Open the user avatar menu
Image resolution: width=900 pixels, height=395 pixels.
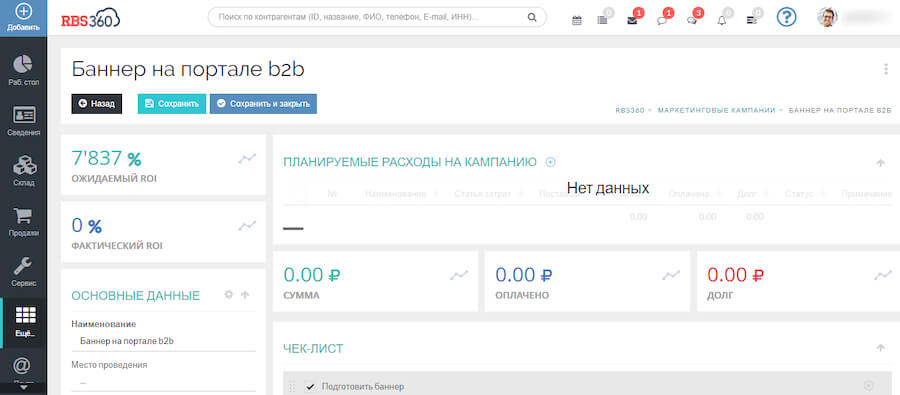point(827,17)
